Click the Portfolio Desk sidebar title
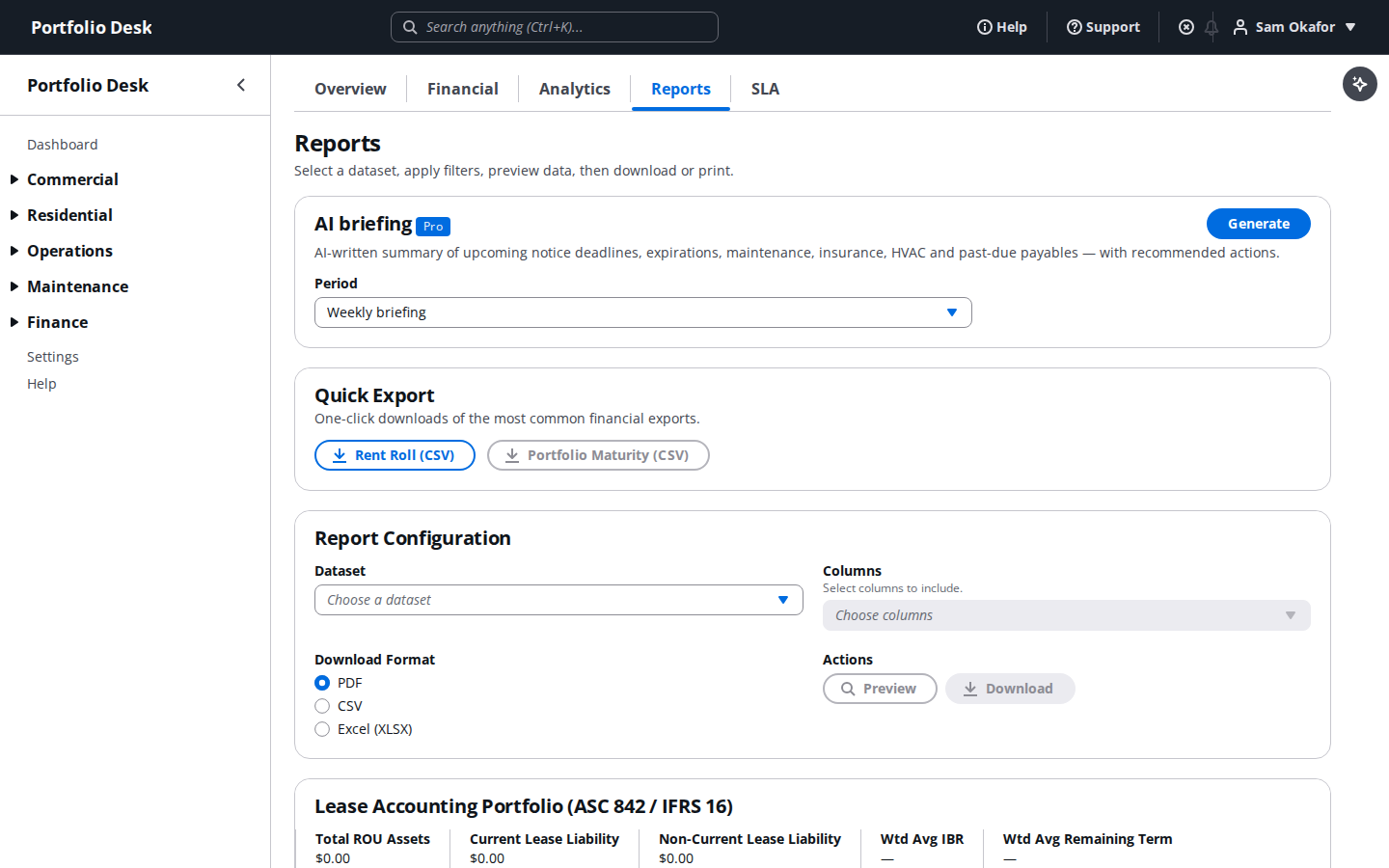This screenshot has width=1389, height=868. [88, 85]
